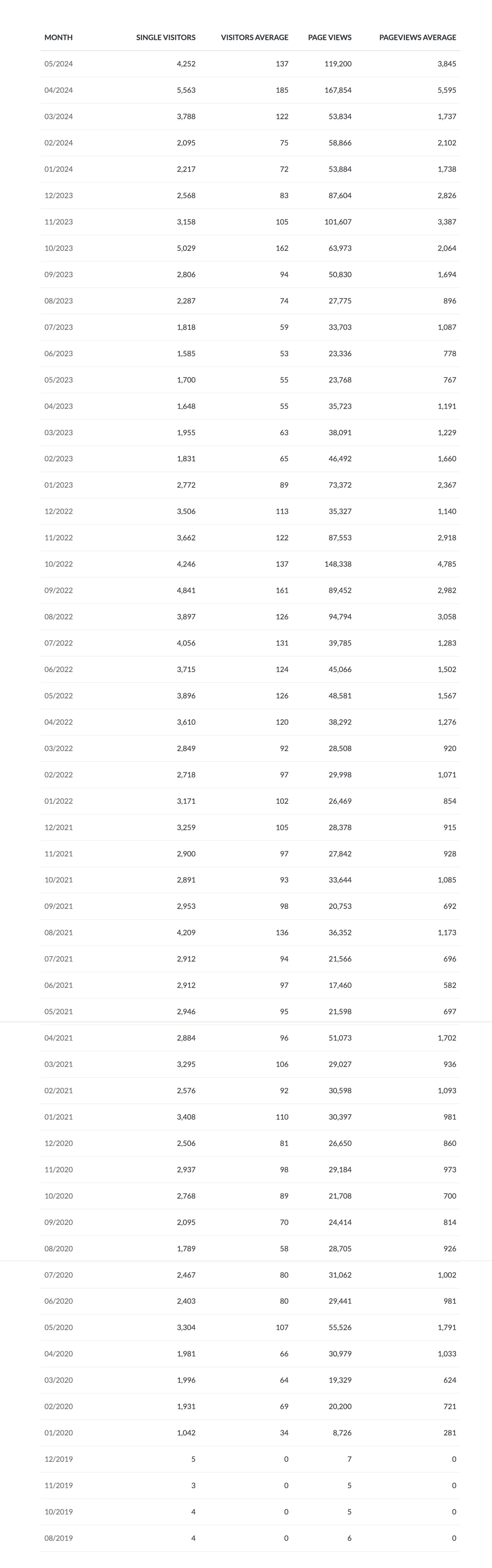Select the 01/2022 month cell
The image size is (492, 1568).
click(59, 801)
